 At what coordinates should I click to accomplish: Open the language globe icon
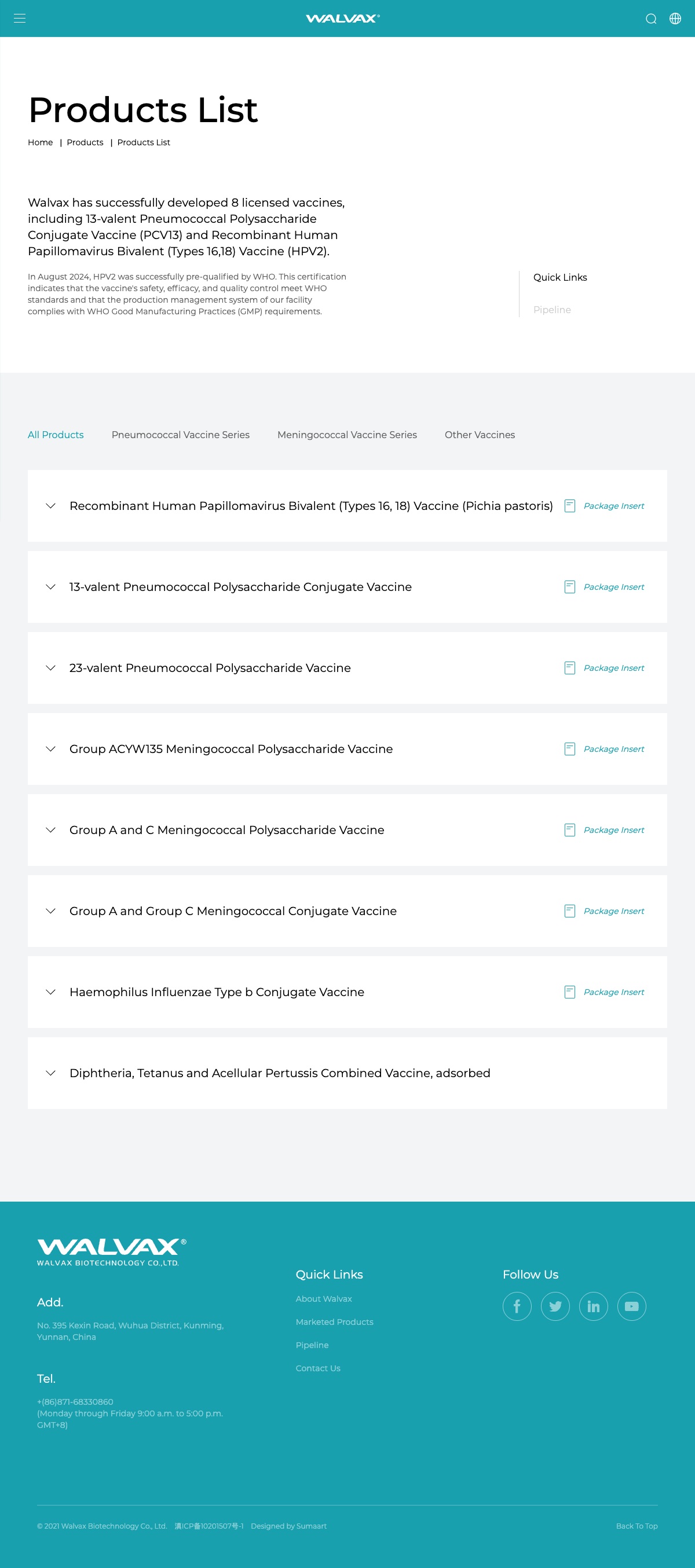click(675, 19)
